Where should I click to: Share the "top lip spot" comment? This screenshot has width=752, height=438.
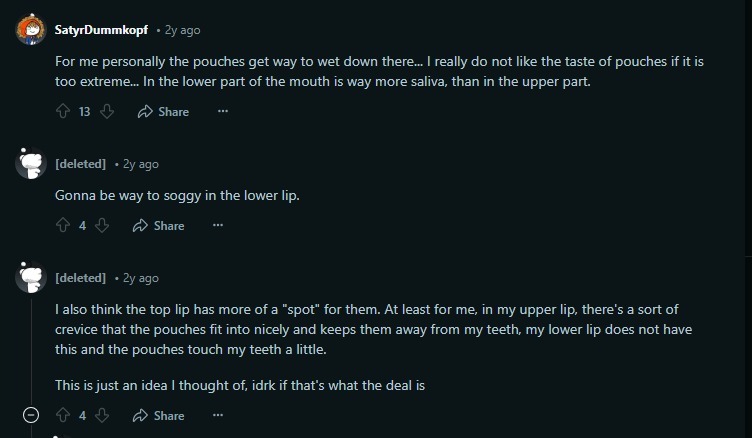[158, 415]
